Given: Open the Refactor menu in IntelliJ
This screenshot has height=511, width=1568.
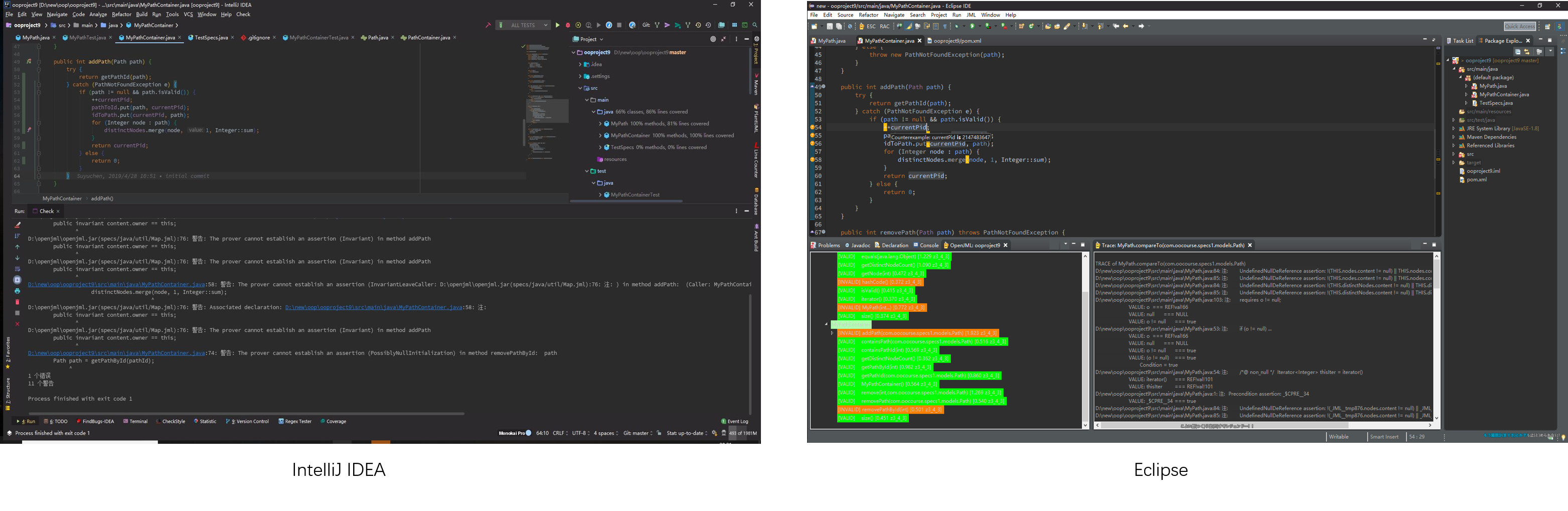Looking at the screenshot, I should (121, 14).
